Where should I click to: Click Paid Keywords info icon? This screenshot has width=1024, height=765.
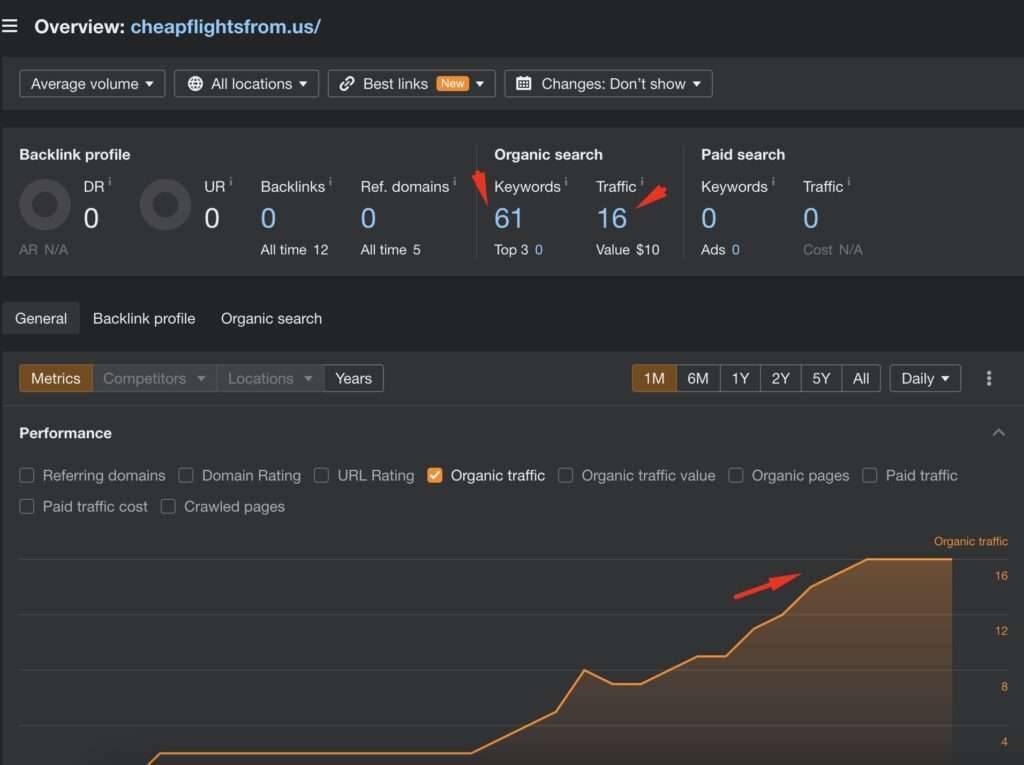[x=773, y=182]
